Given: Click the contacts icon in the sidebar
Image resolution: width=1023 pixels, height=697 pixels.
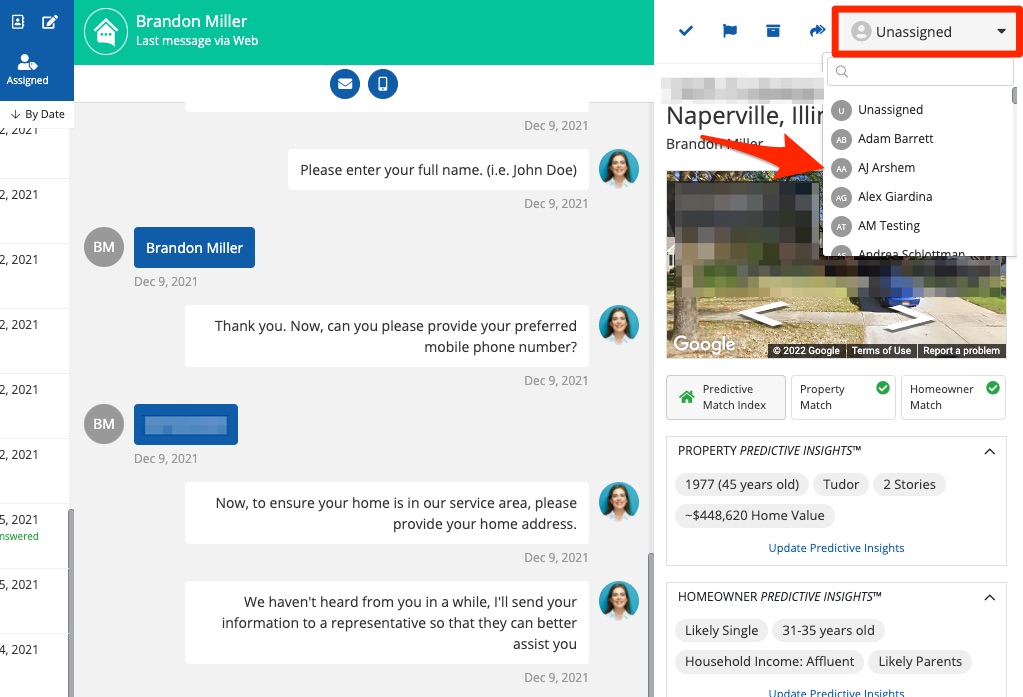Looking at the screenshot, I should [x=18, y=21].
